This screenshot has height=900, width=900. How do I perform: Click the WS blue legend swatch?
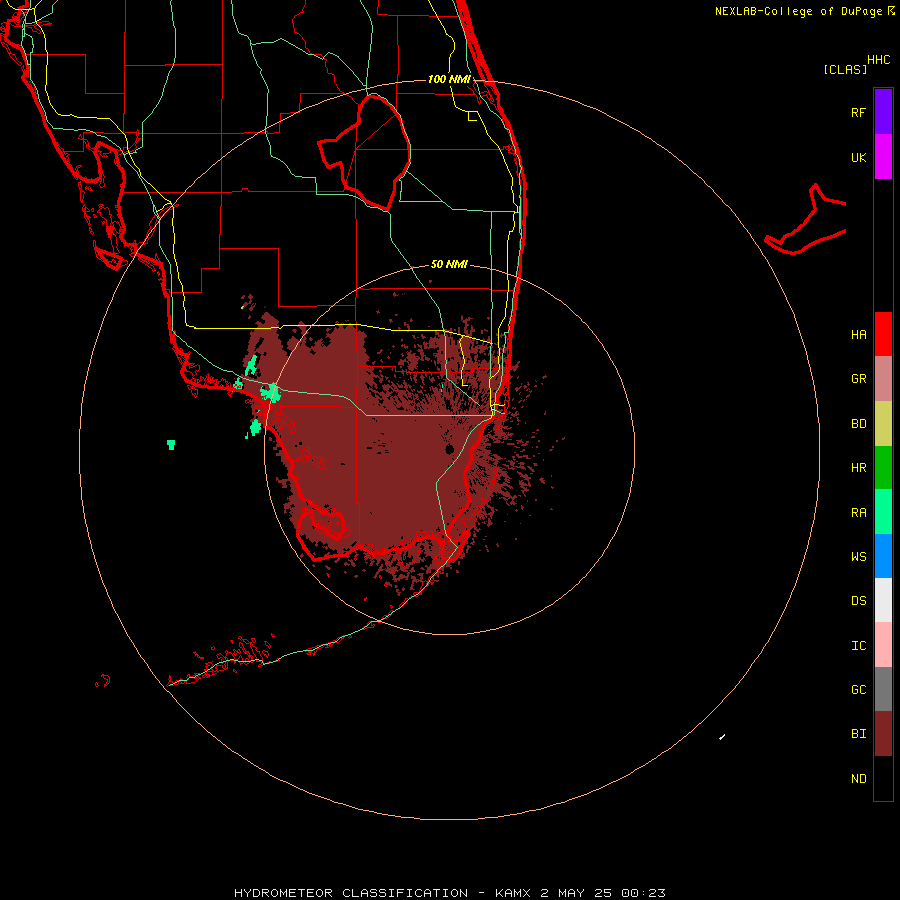[x=883, y=556]
